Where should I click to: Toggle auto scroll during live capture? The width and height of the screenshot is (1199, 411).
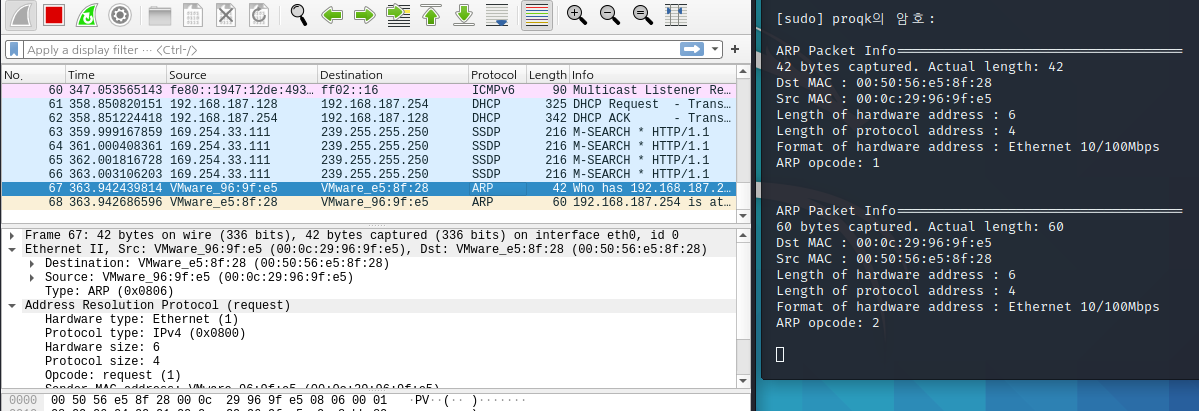[497, 15]
